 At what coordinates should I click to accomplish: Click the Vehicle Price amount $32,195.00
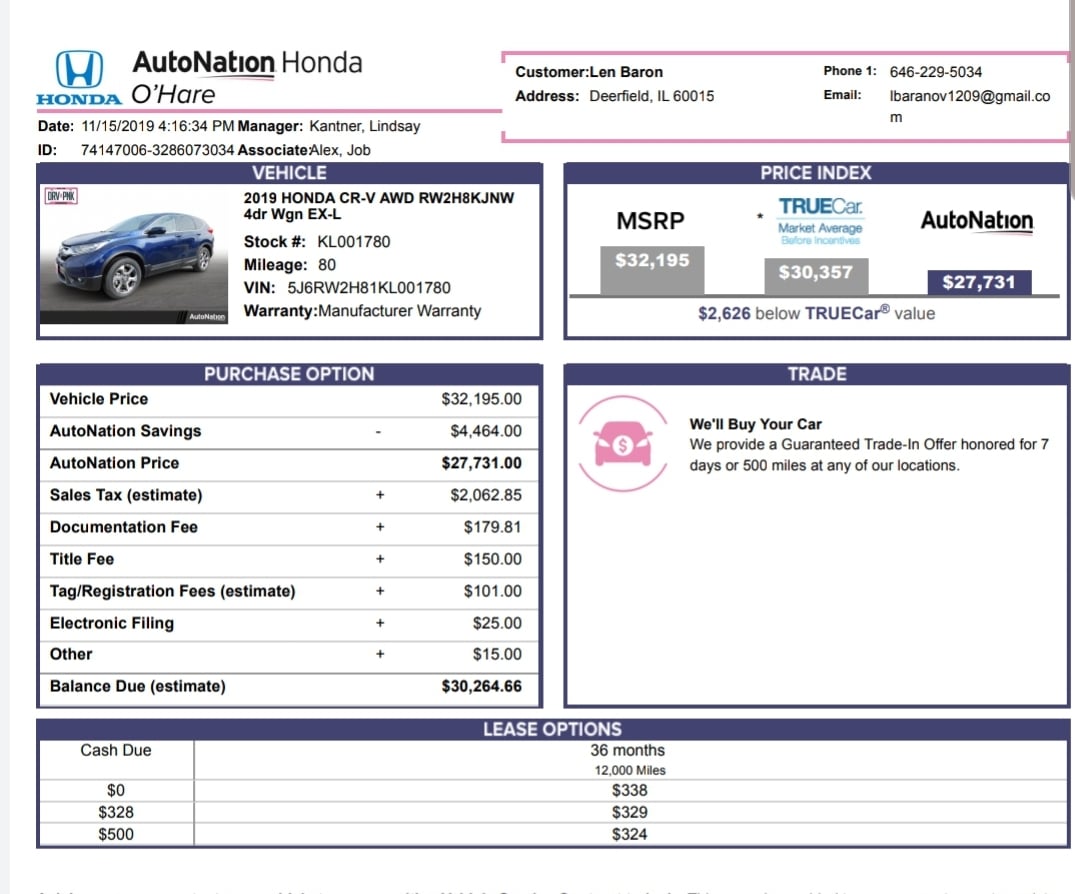tap(481, 399)
